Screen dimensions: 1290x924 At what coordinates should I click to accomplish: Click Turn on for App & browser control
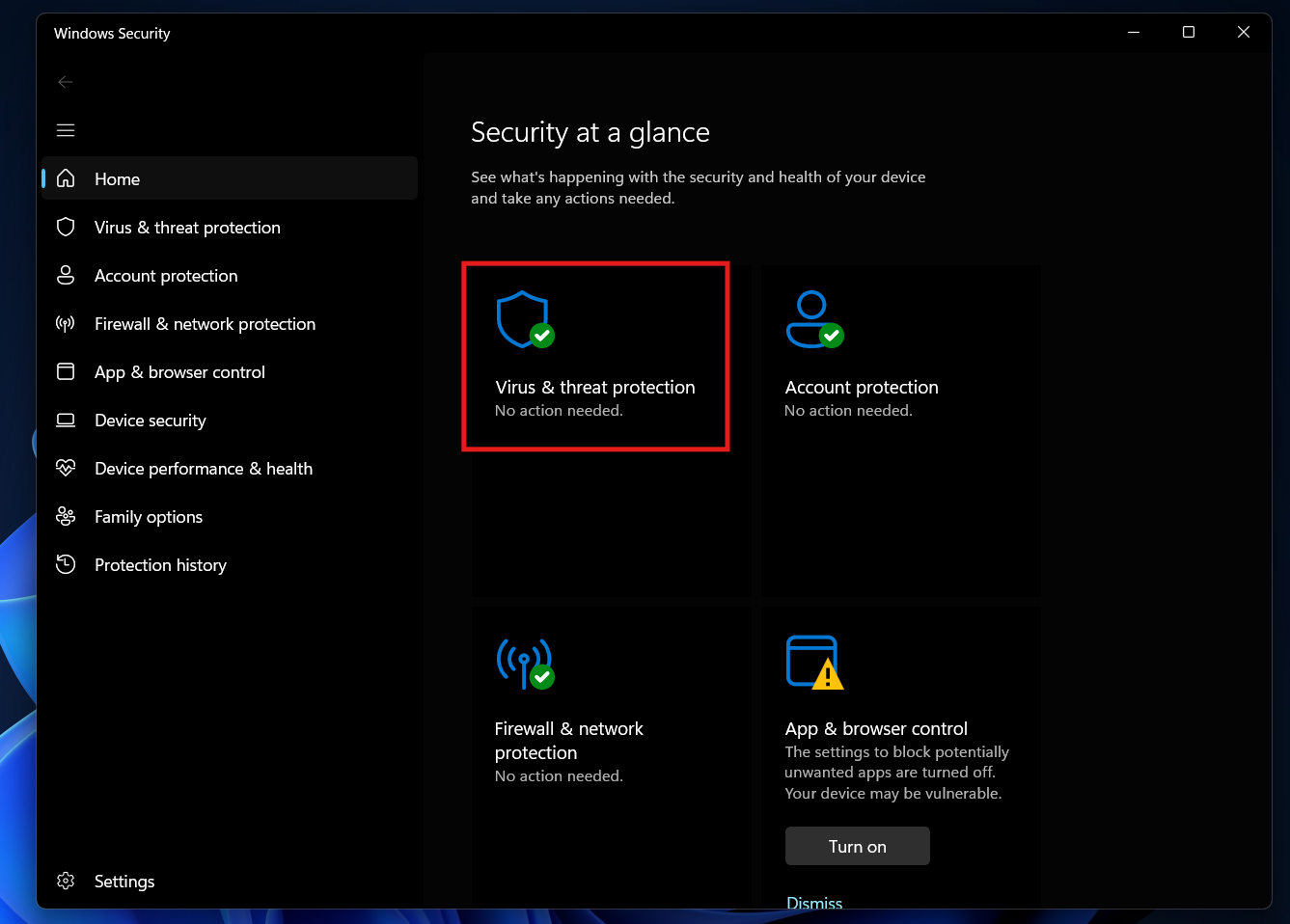857,846
